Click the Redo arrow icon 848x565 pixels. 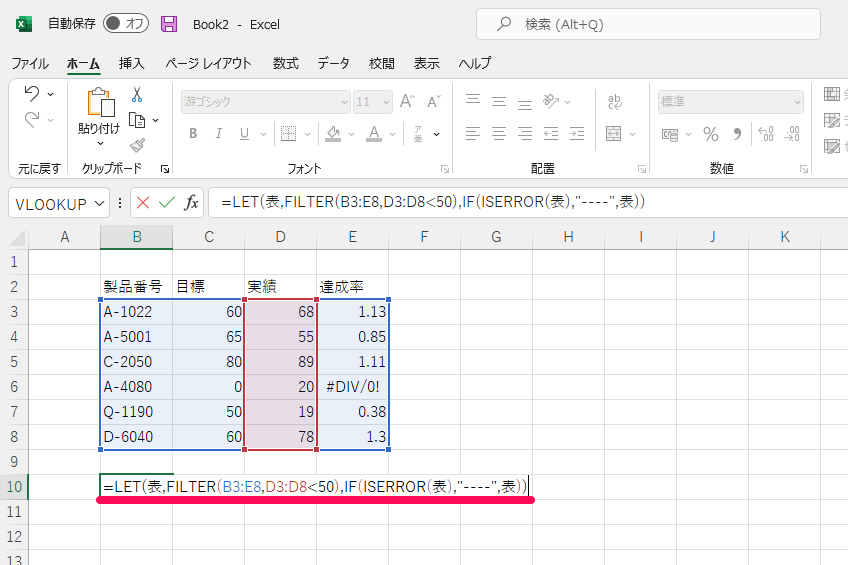pos(32,119)
